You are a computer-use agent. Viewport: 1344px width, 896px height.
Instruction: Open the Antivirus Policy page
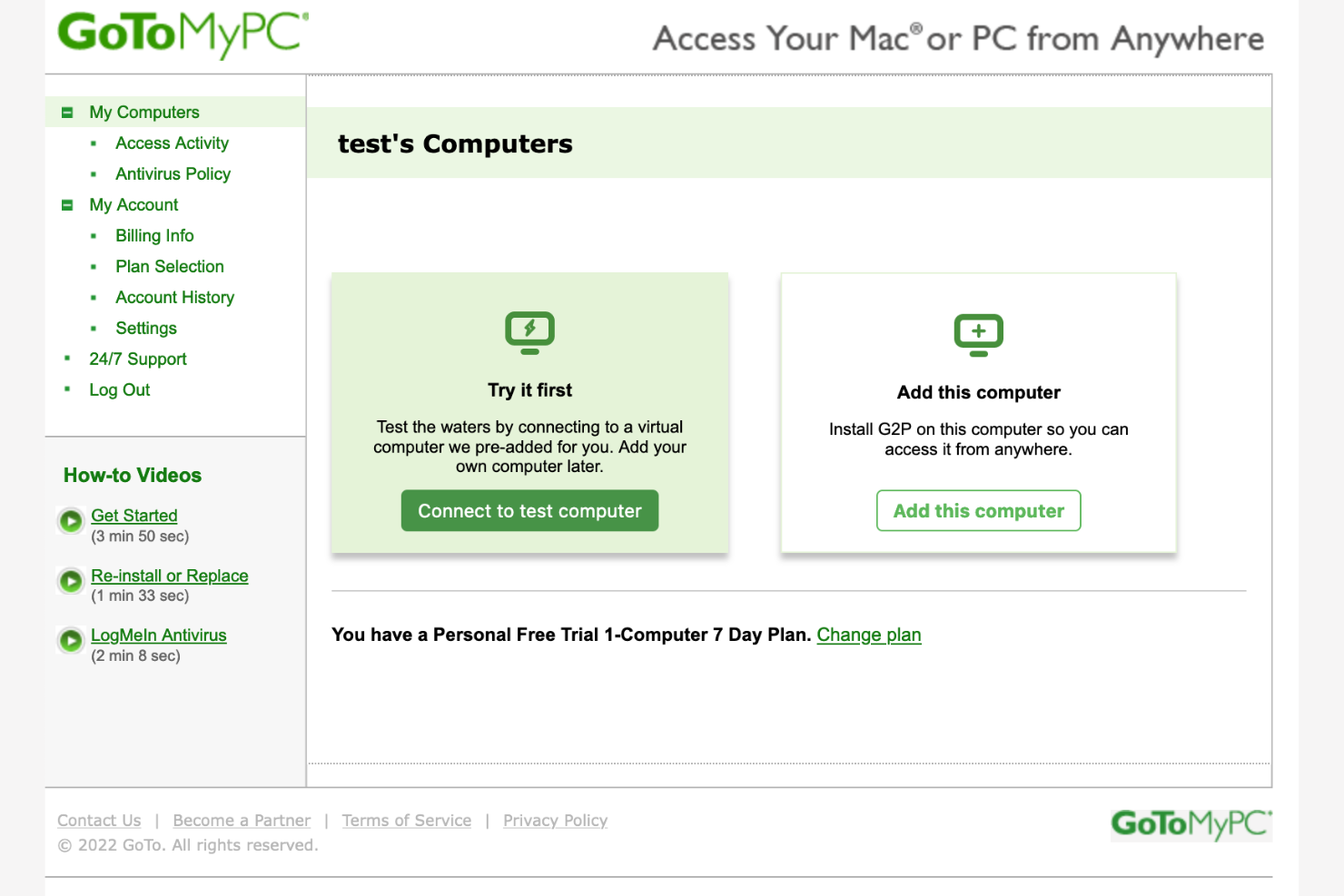(173, 173)
